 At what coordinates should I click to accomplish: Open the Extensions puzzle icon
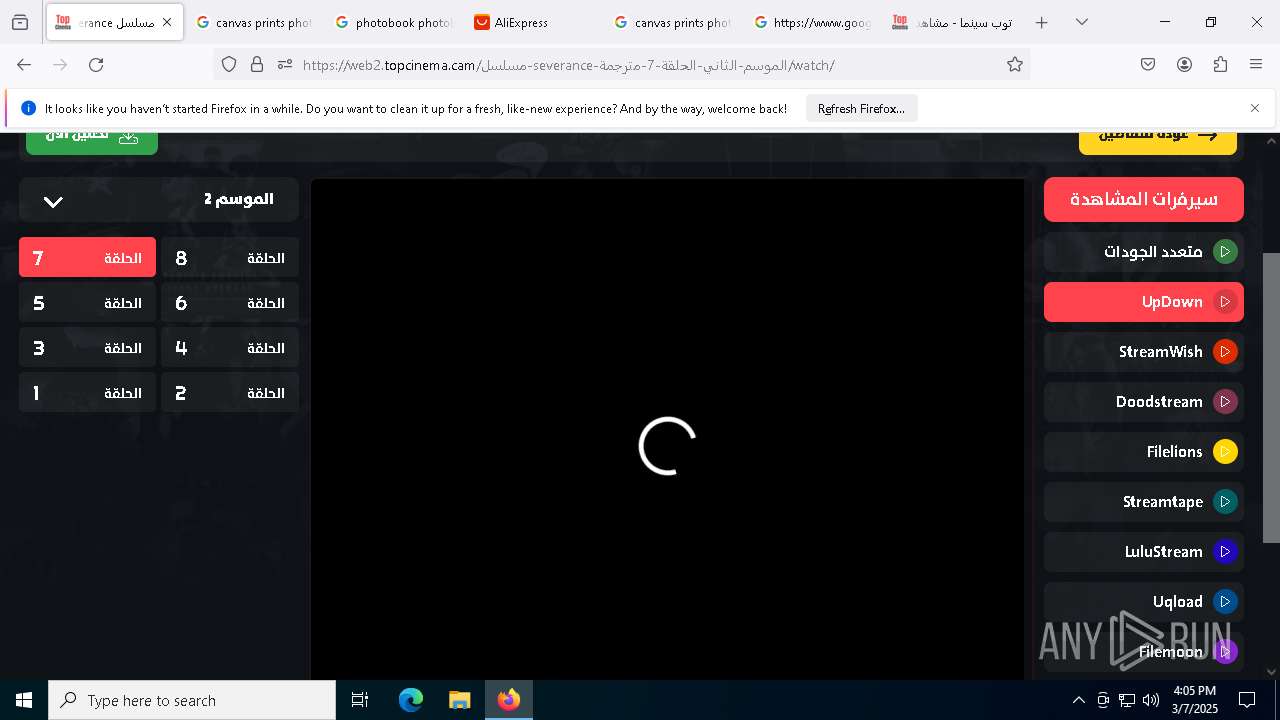tap(1220, 64)
